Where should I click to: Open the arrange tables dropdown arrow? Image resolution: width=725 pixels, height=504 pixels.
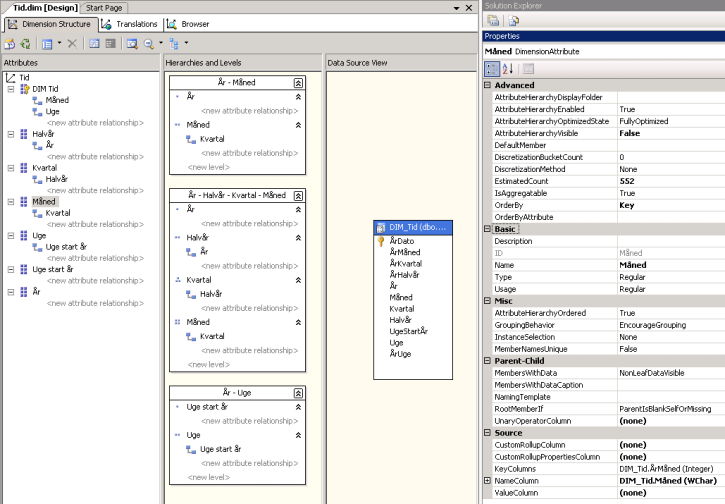coord(186,43)
